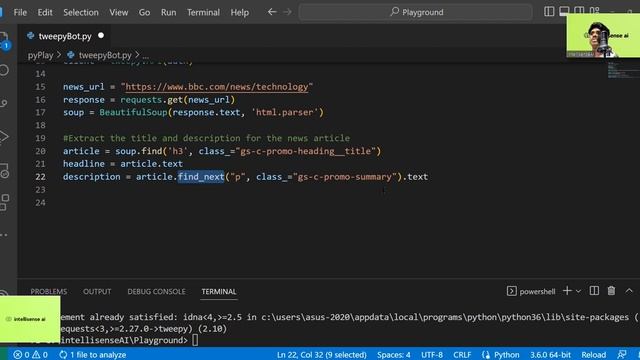Click the pyPlay breadcrumb
640x360 pixels.
click(x=40, y=55)
